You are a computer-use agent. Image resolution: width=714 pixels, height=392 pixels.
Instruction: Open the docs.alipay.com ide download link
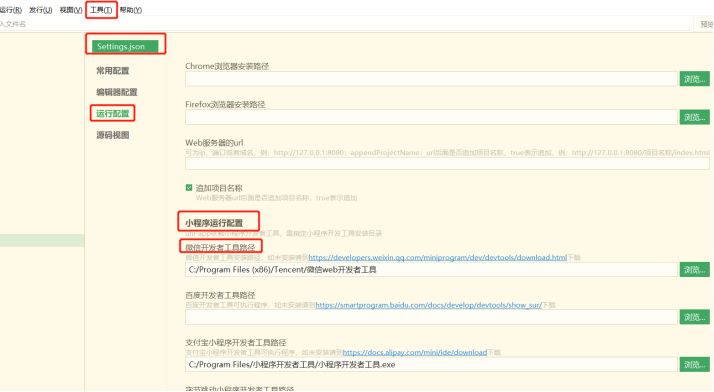414,352
